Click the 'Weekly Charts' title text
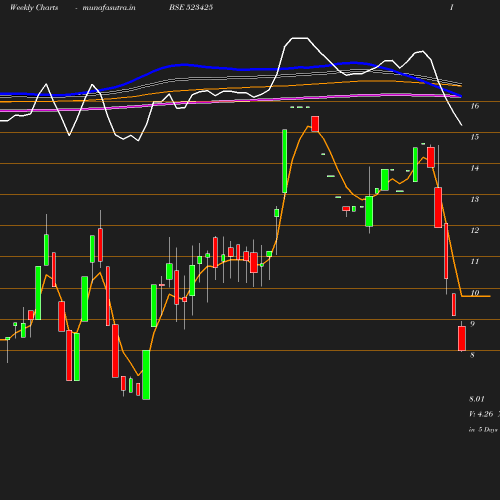500x500 pixels. tap(34, 7)
